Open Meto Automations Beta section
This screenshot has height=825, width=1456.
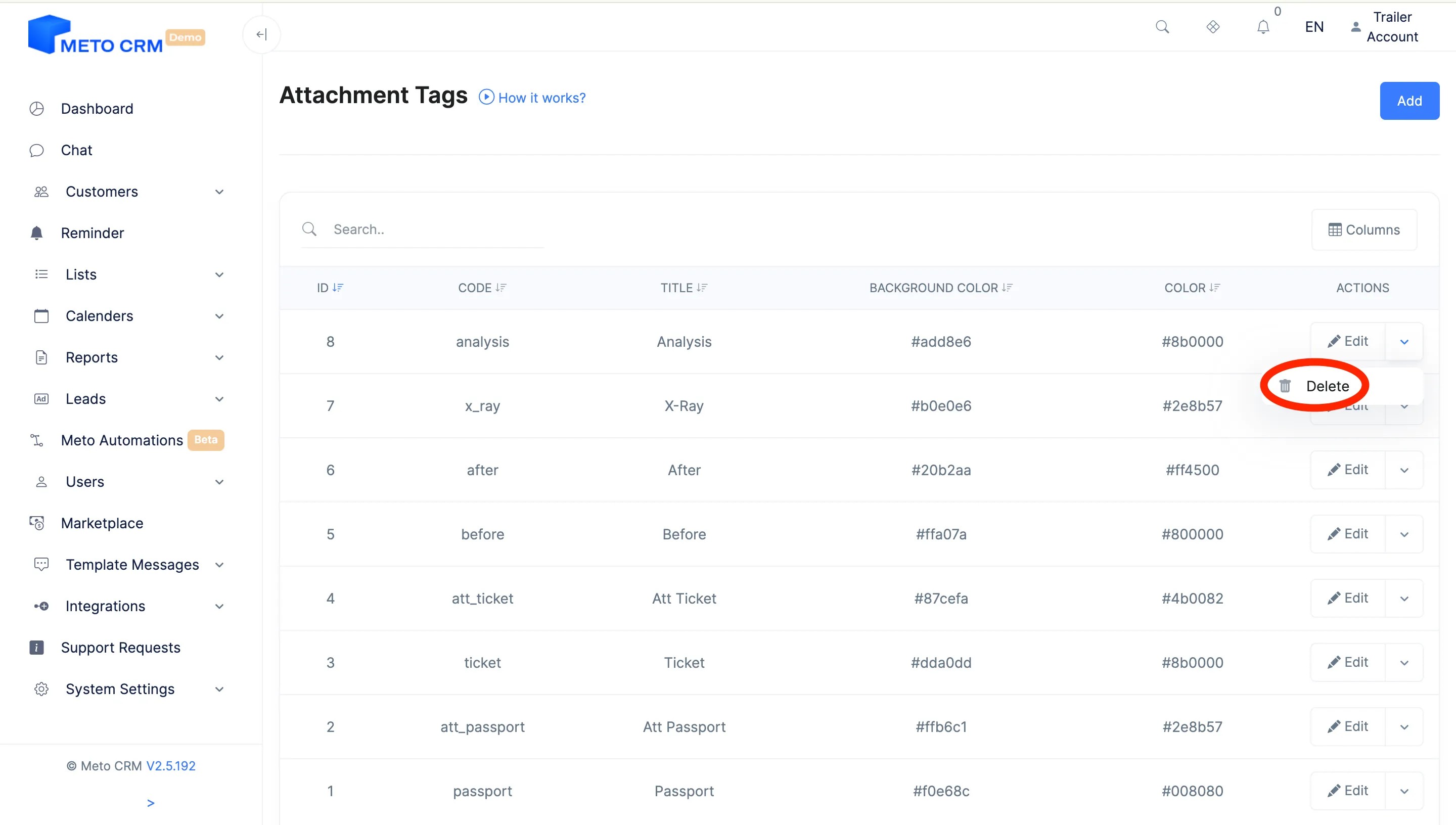(122, 440)
